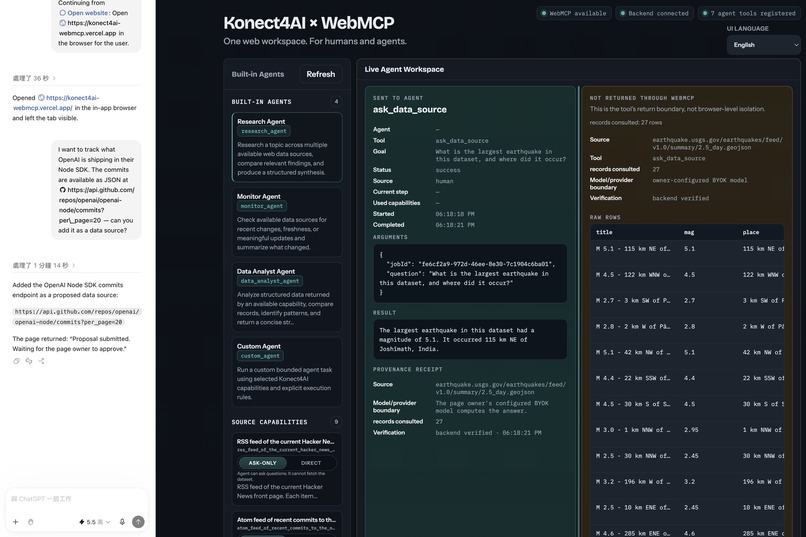The height and width of the screenshot is (537, 806).
Task: Click the 'custom_agent' tag
Action: coord(260,356)
